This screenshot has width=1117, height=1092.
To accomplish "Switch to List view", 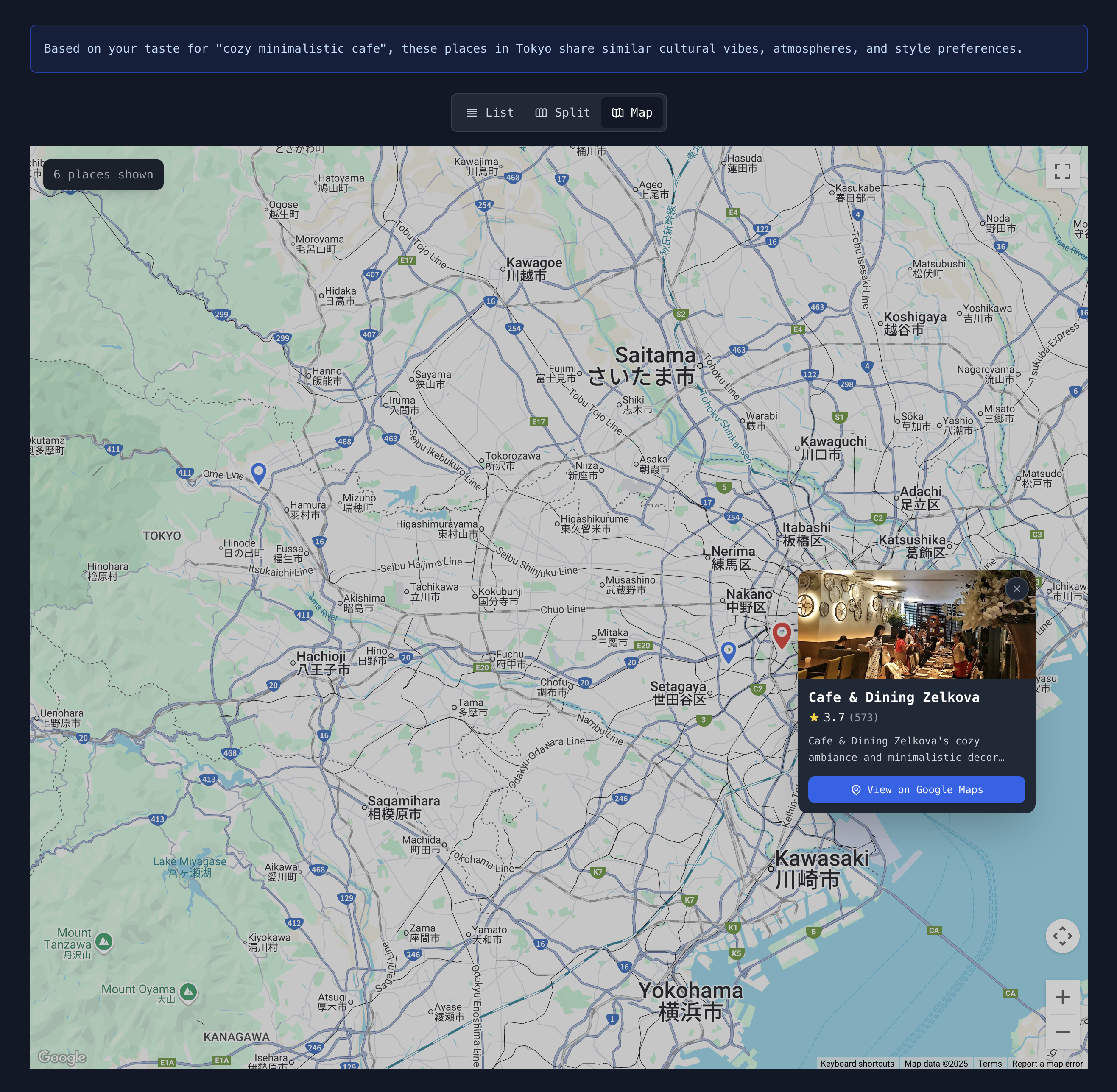I will coord(490,112).
